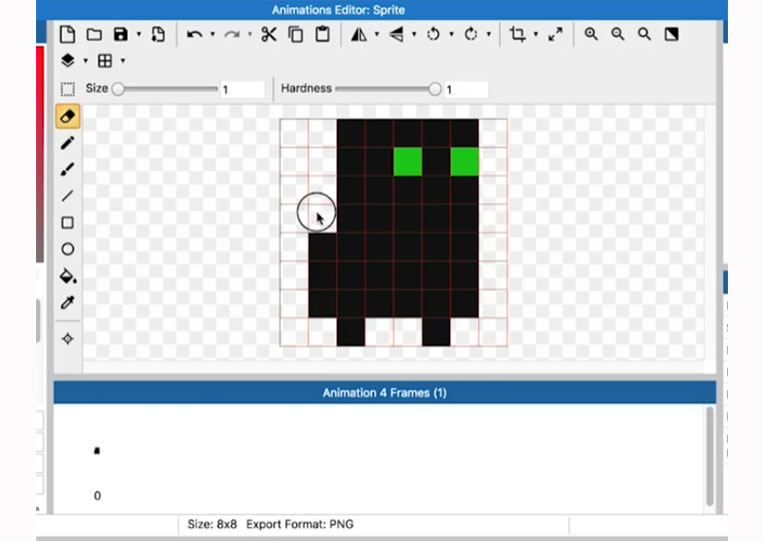Viewport: 763px width, 541px height.
Task: Paste from clipboard icon
Action: point(322,35)
